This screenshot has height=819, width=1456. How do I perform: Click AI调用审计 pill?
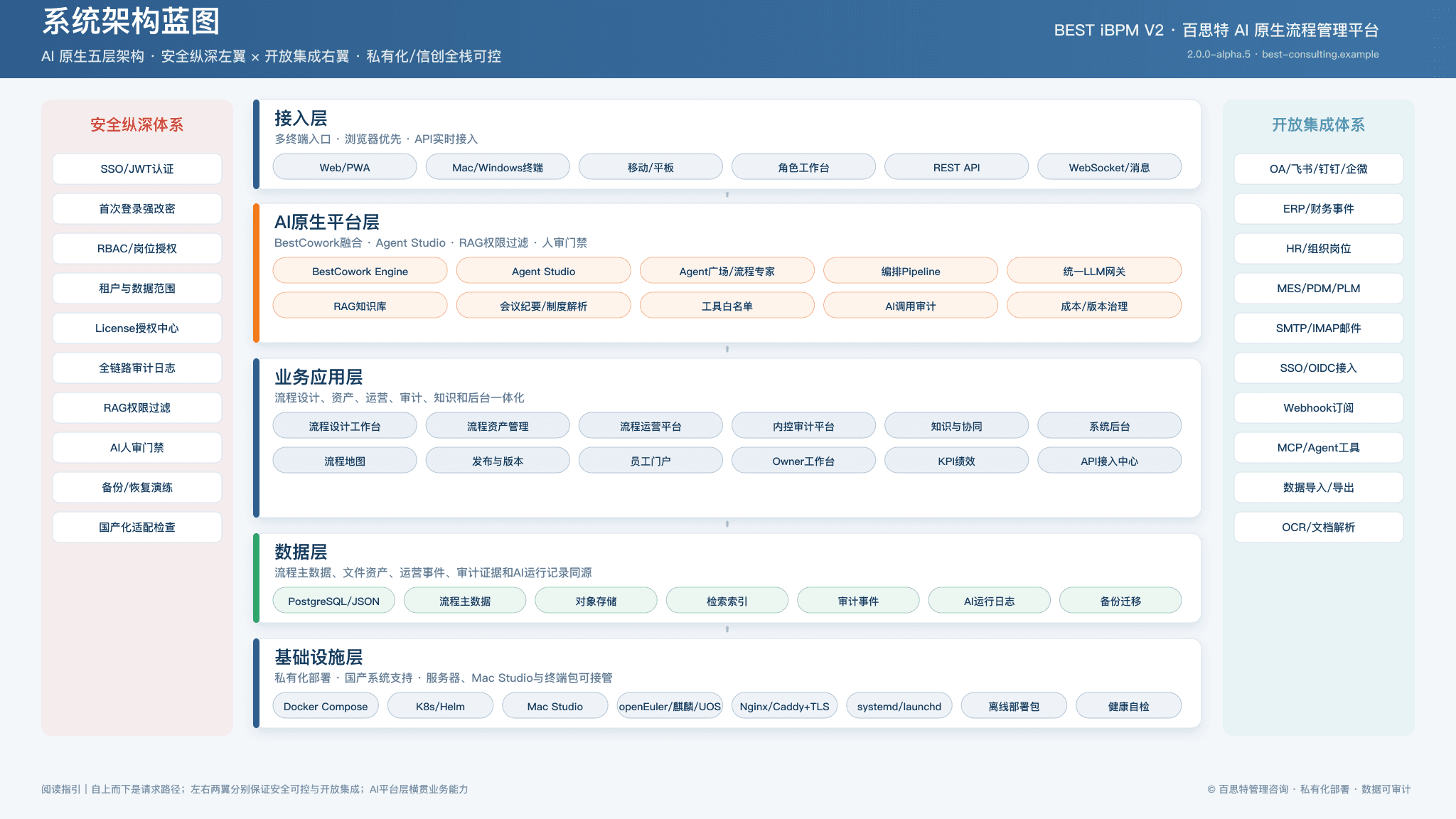911,306
